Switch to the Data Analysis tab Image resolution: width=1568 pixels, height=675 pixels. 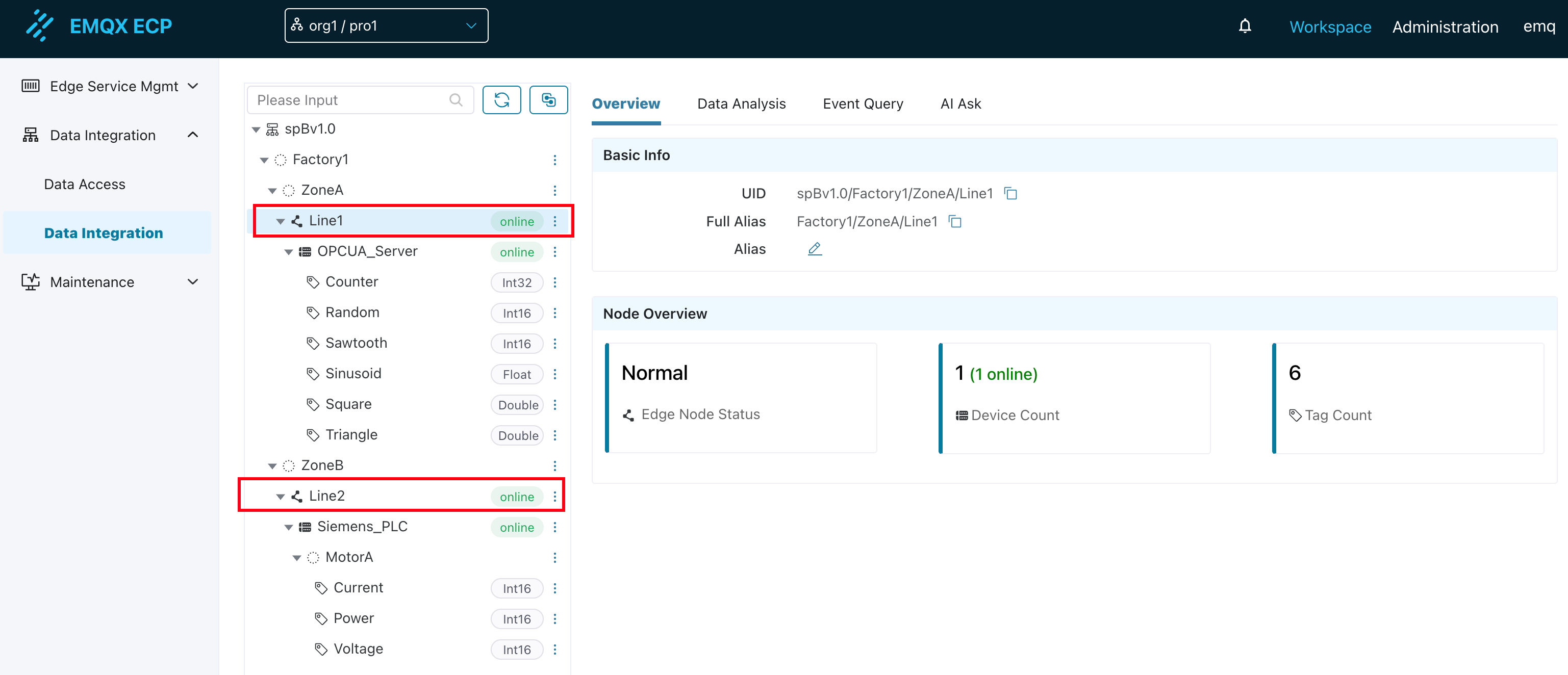pos(741,103)
